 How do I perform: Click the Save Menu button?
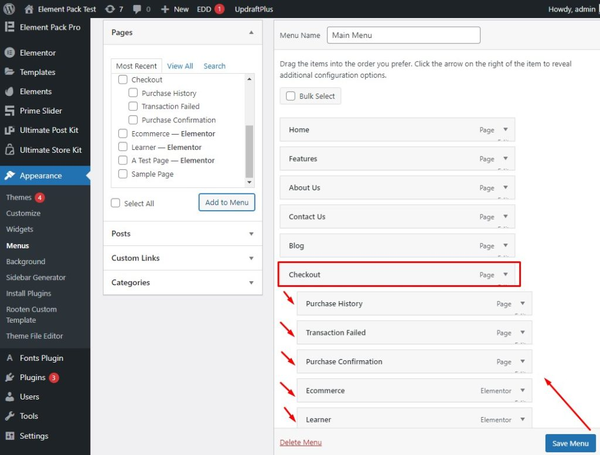pyautogui.click(x=570, y=443)
